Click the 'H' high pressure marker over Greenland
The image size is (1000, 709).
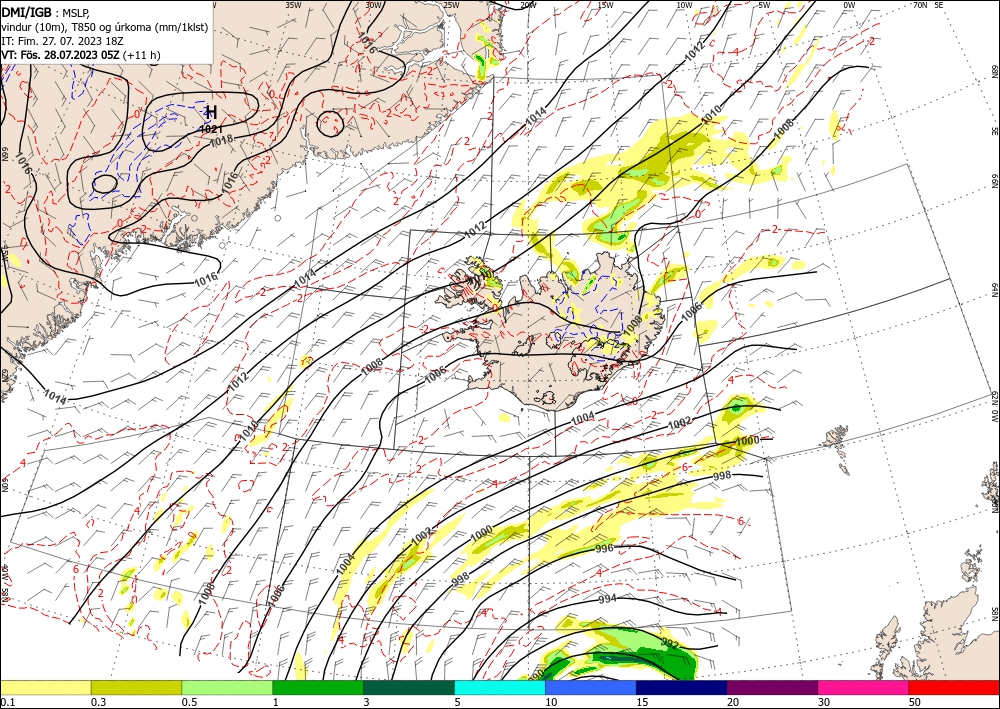click(x=212, y=113)
